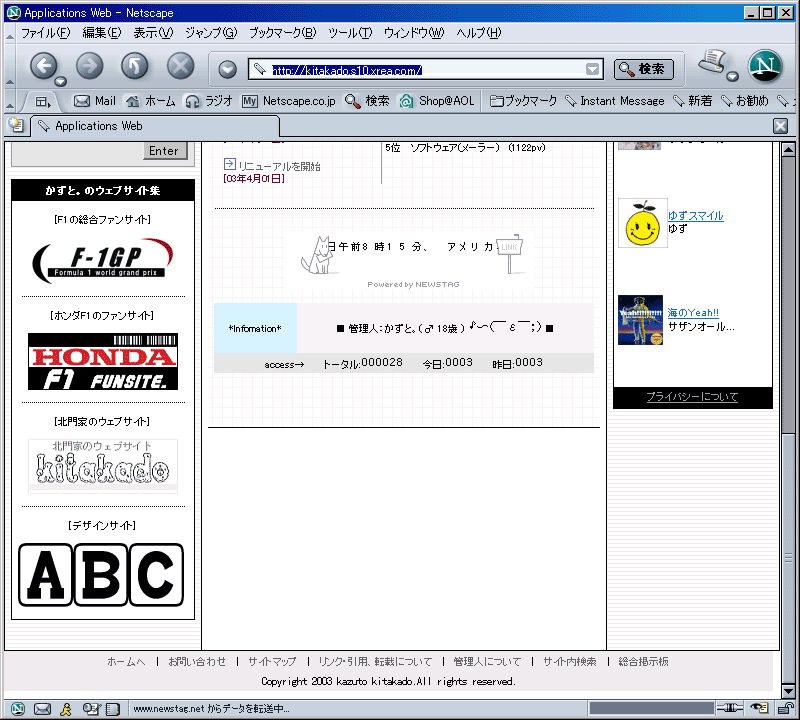Open ラジオ from the personal toolbar
This screenshot has height=720, width=800.
point(209,101)
